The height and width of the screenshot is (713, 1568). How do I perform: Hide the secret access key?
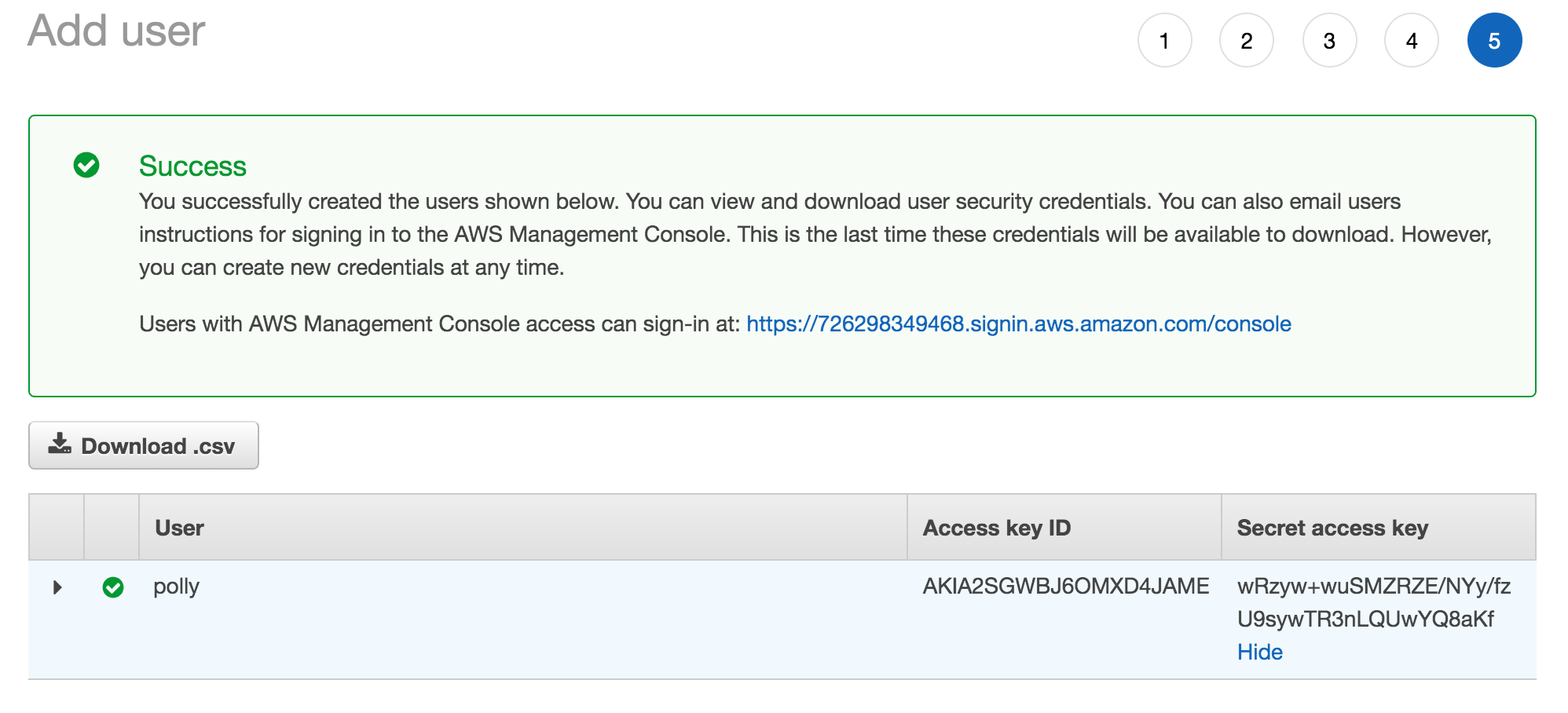1259,652
